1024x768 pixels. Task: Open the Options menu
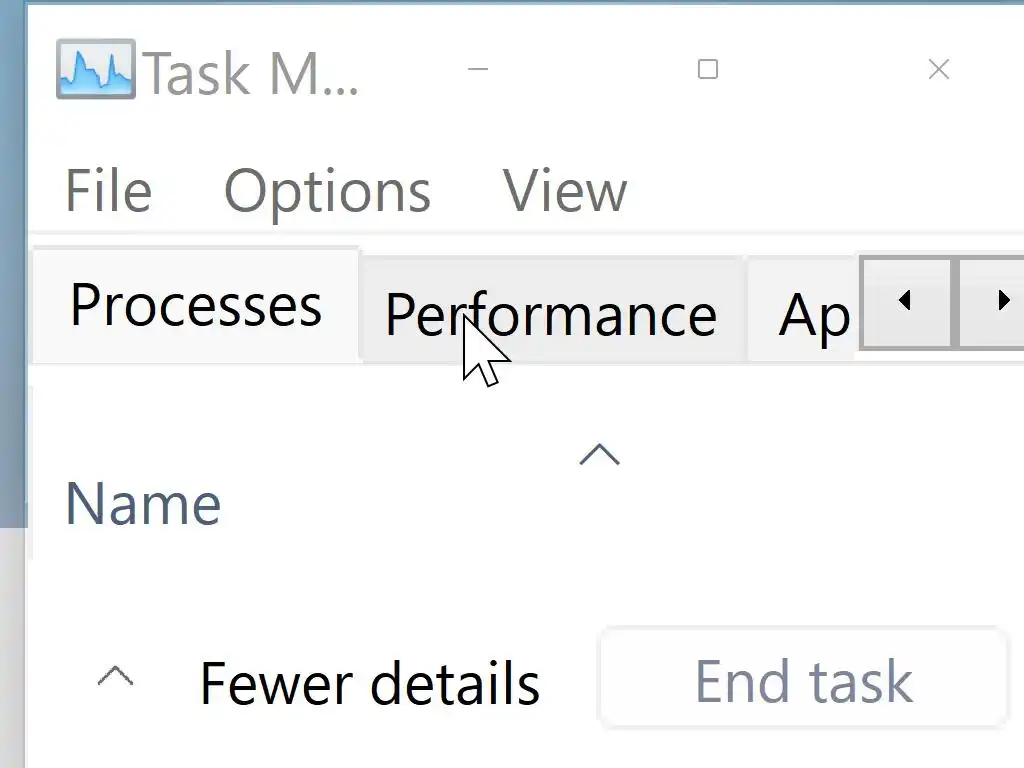coord(327,190)
